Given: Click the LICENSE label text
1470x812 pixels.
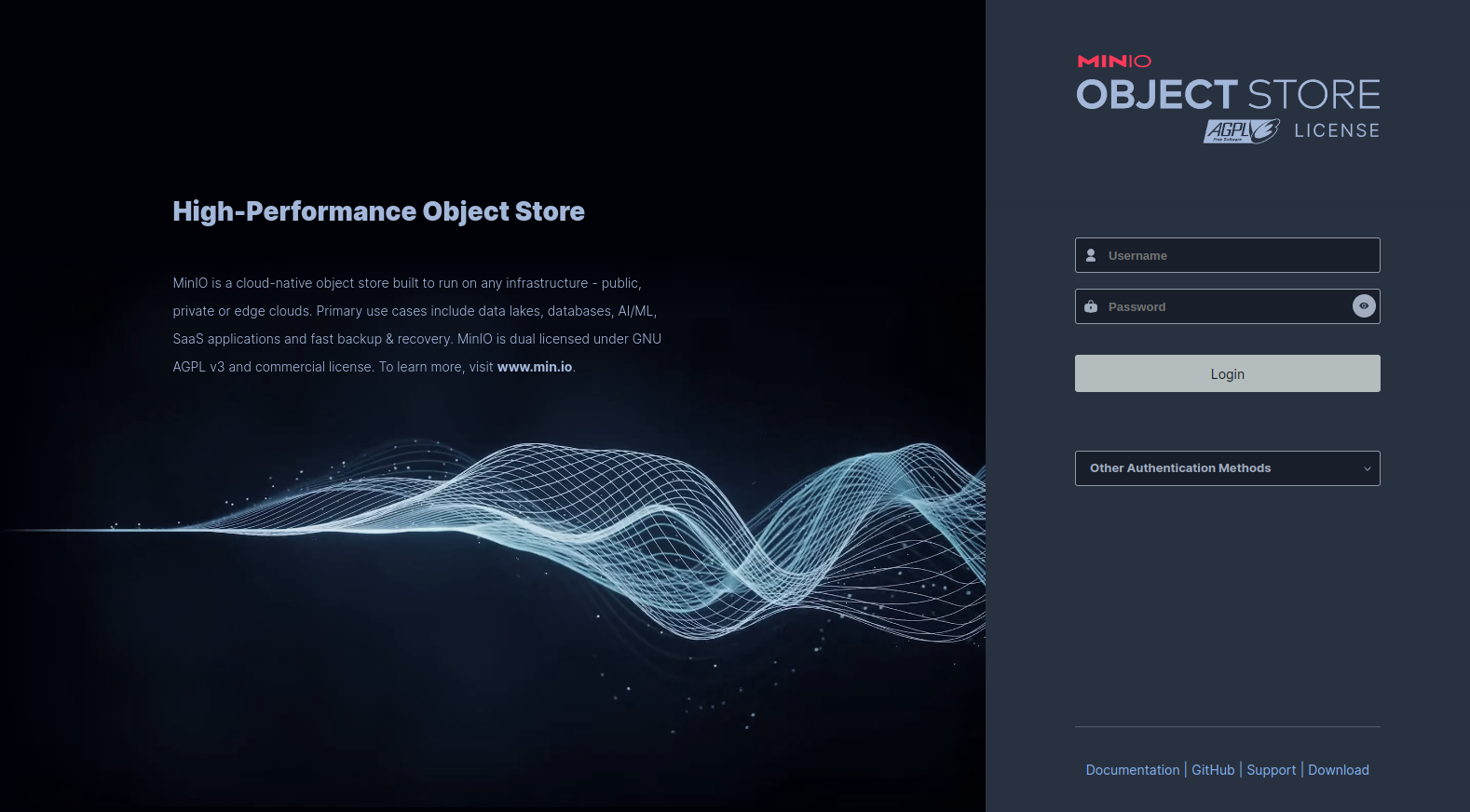Looking at the screenshot, I should pyautogui.click(x=1337, y=131).
